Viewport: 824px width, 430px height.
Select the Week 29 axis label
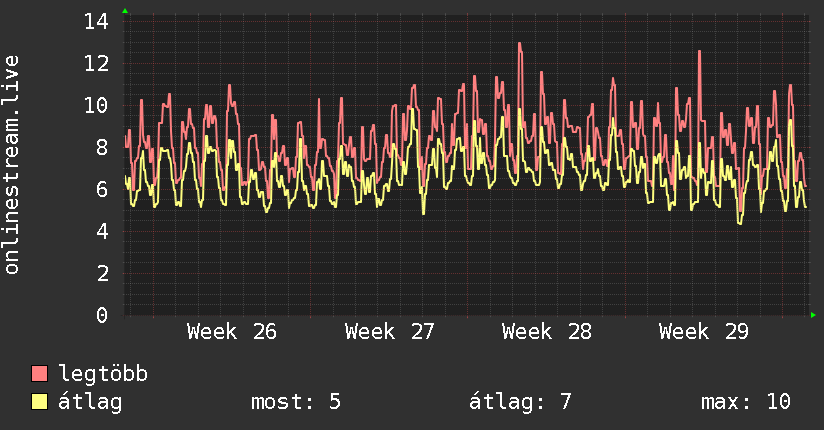tap(704, 332)
